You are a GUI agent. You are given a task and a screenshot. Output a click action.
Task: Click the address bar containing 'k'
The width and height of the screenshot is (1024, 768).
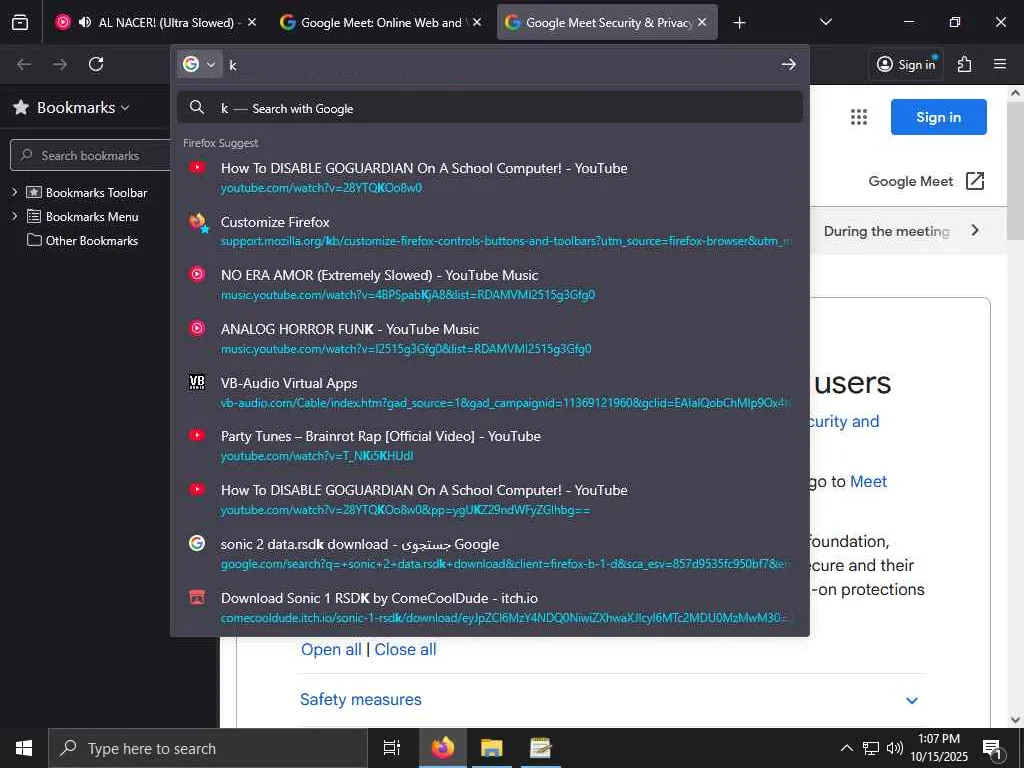tap(500, 64)
